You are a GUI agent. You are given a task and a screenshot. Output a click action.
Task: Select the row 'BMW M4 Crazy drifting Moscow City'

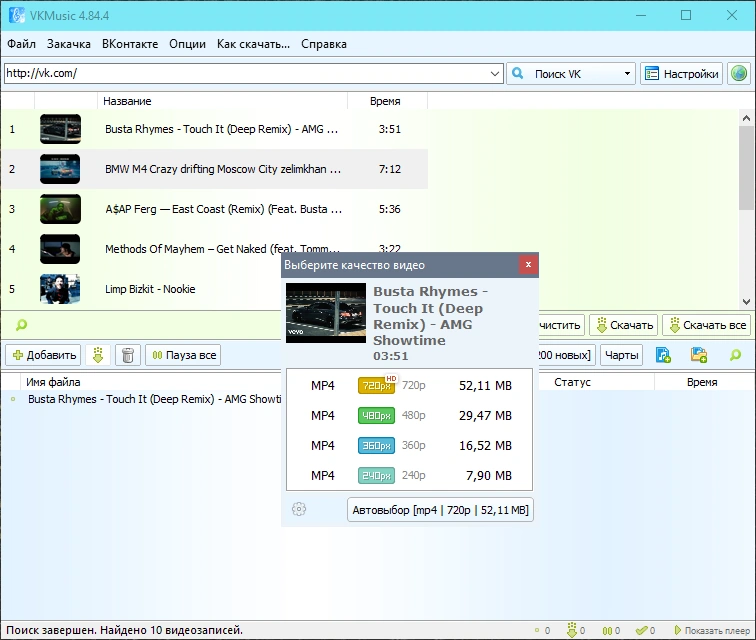tap(214, 169)
